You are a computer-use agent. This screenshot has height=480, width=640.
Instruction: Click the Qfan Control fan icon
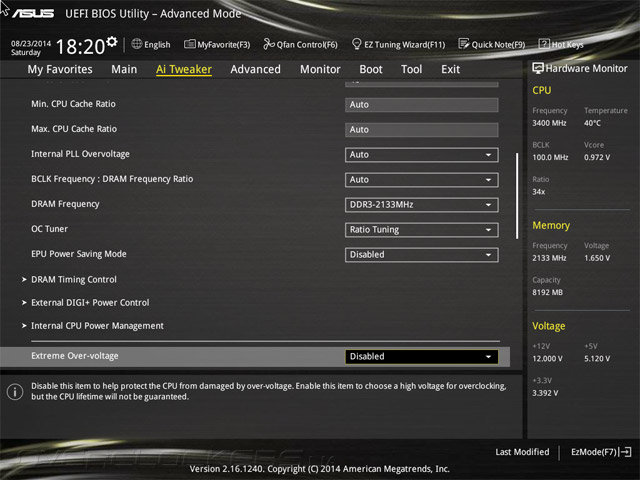pyautogui.click(x=269, y=44)
